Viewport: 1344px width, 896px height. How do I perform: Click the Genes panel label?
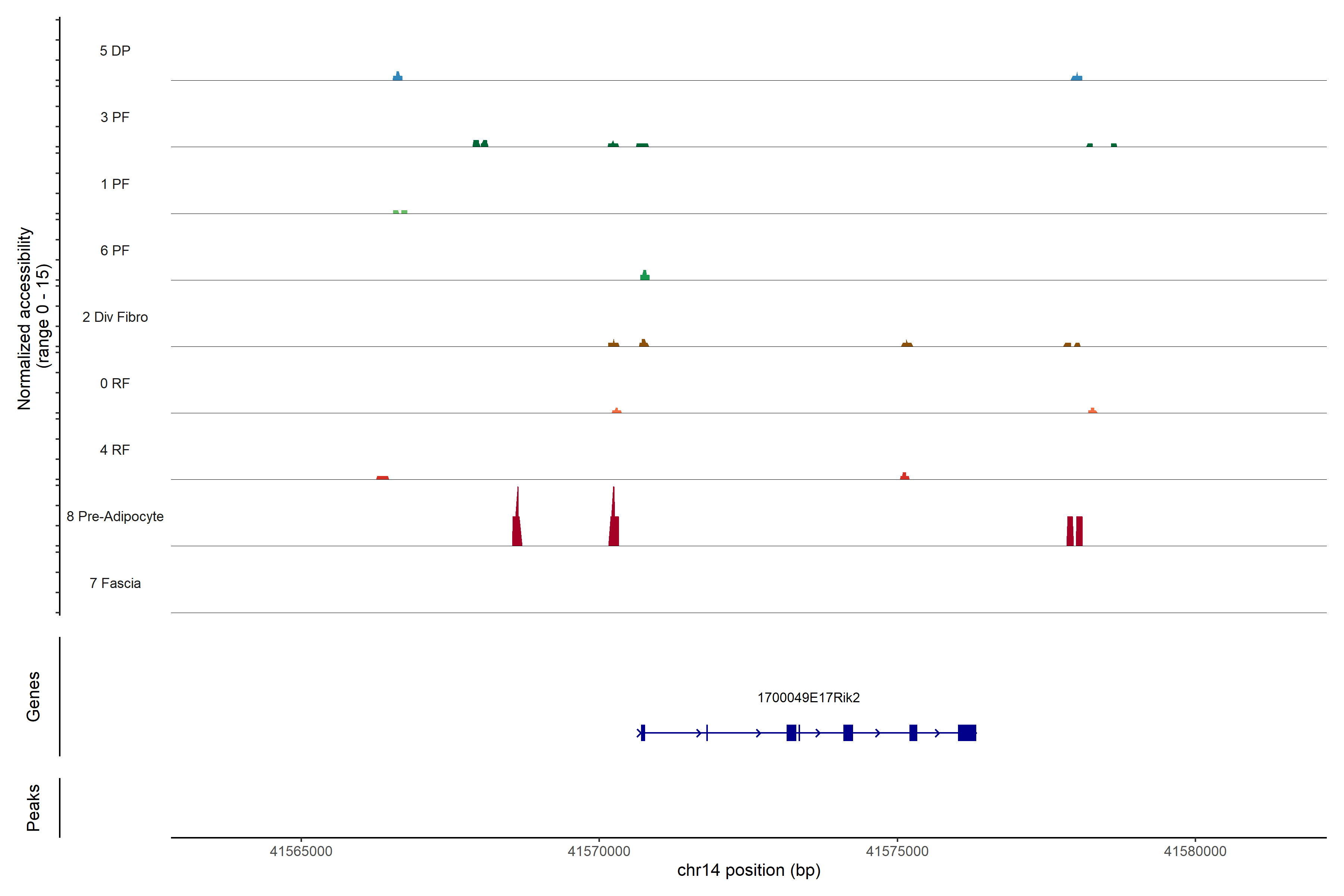(33, 697)
